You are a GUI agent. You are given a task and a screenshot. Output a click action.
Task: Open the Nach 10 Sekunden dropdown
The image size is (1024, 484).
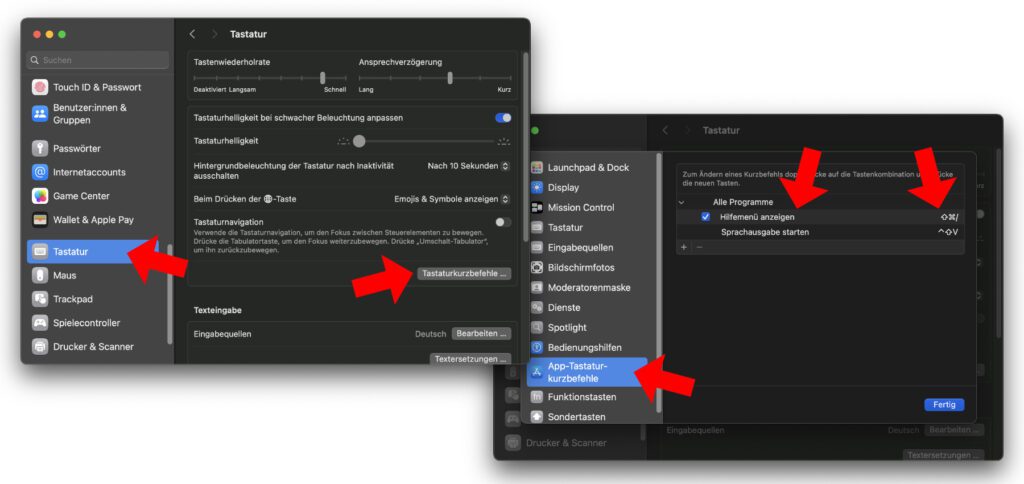[x=468, y=166]
